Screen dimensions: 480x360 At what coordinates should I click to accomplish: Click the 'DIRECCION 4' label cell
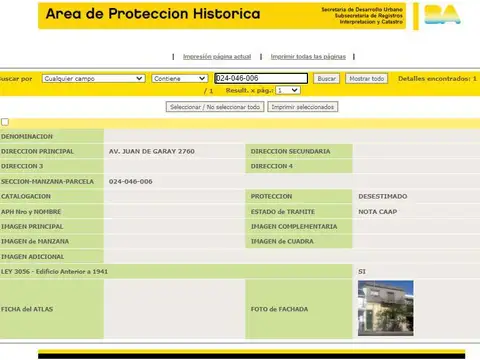pyautogui.click(x=299, y=166)
